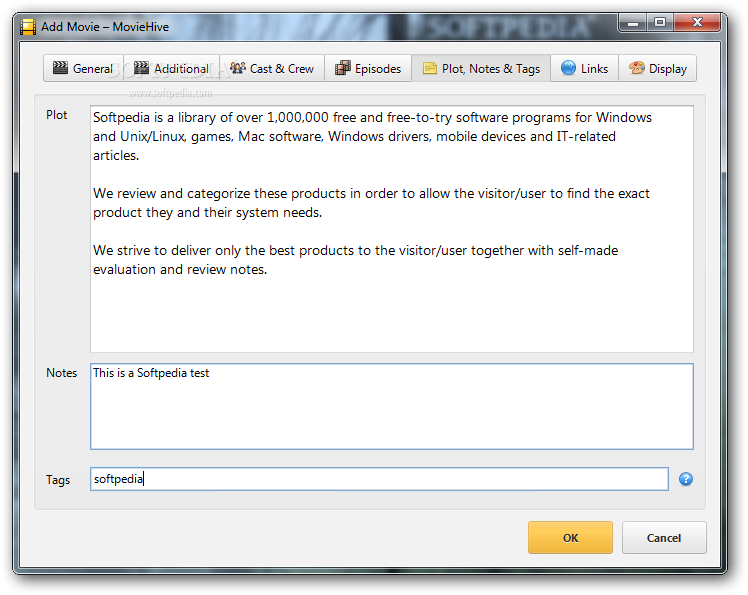
Task: Maximize the Add Movie window
Action: click(660, 22)
